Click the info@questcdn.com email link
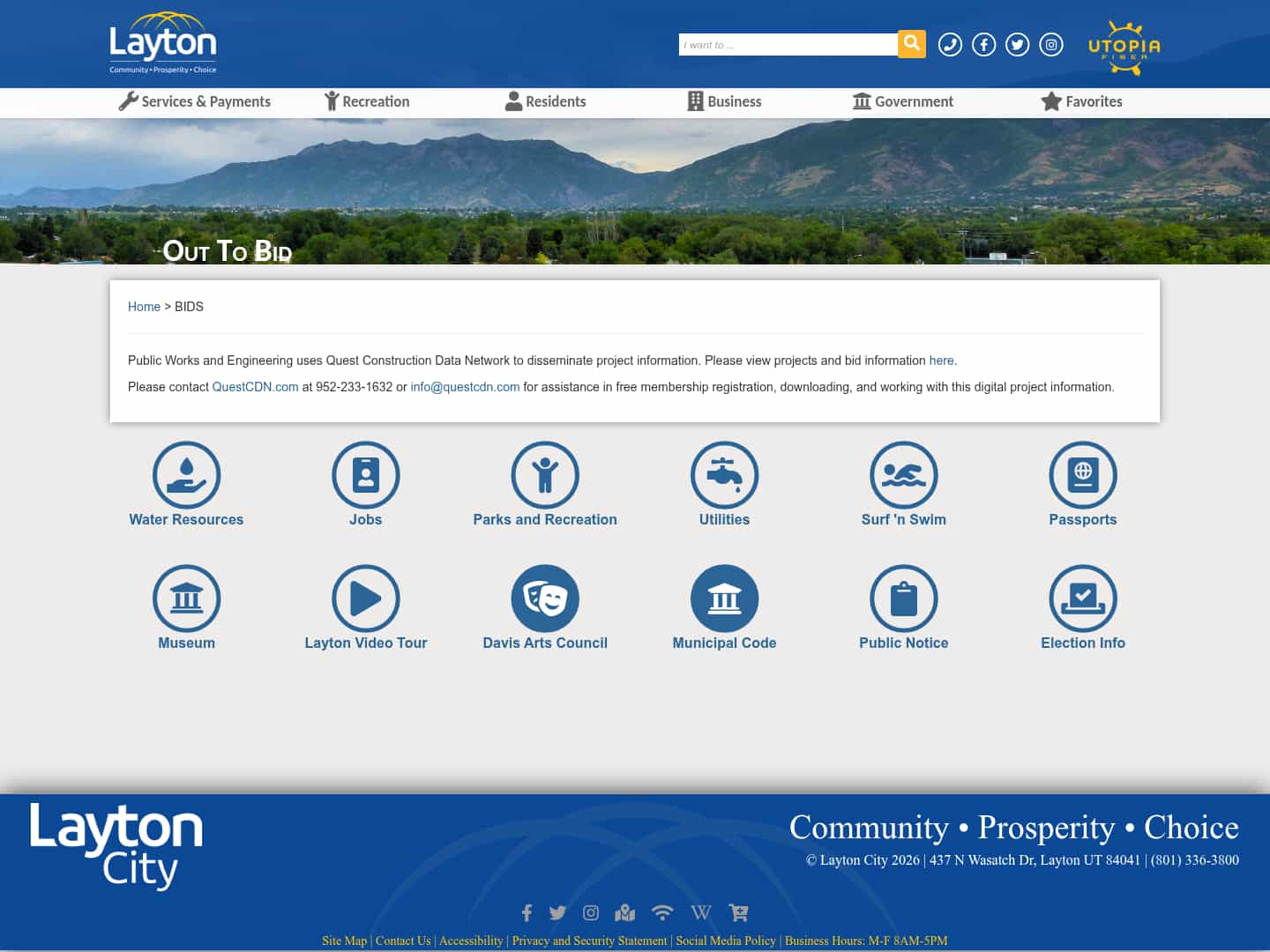The image size is (1270, 952). [x=465, y=387]
